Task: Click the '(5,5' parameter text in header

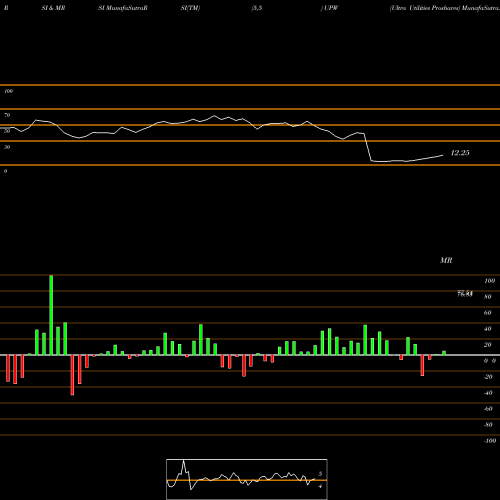Action: pos(257,8)
